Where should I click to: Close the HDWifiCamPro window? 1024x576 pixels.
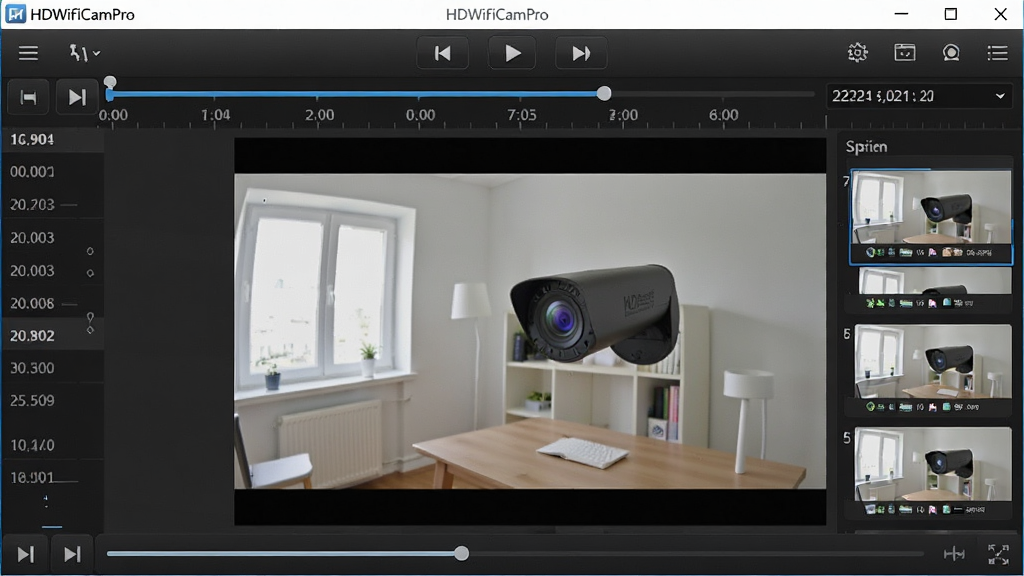pyautogui.click(x=1000, y=14)
